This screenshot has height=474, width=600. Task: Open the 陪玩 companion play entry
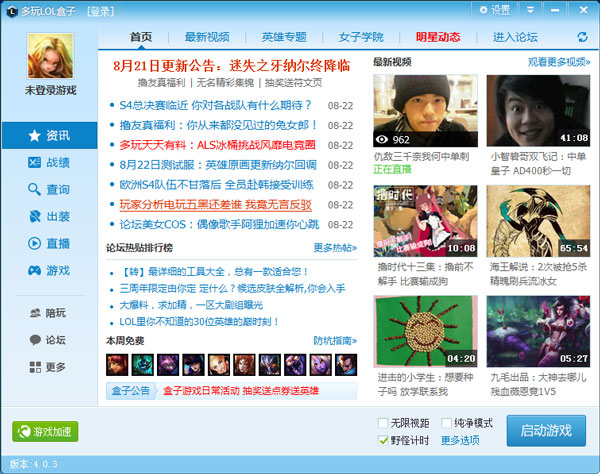pos(48,313)
